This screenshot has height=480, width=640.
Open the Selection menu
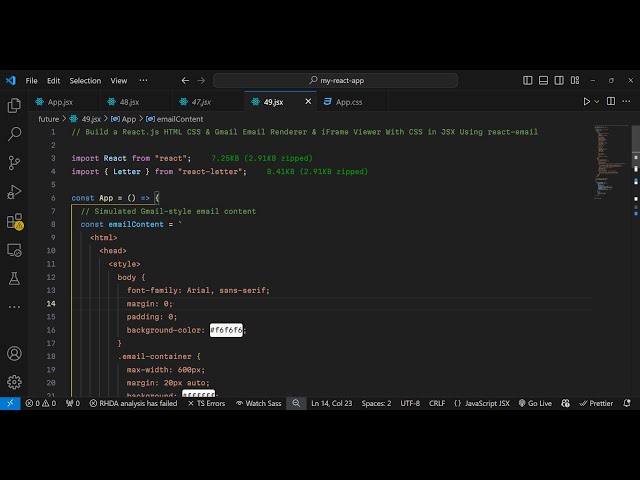click(85, 80)
